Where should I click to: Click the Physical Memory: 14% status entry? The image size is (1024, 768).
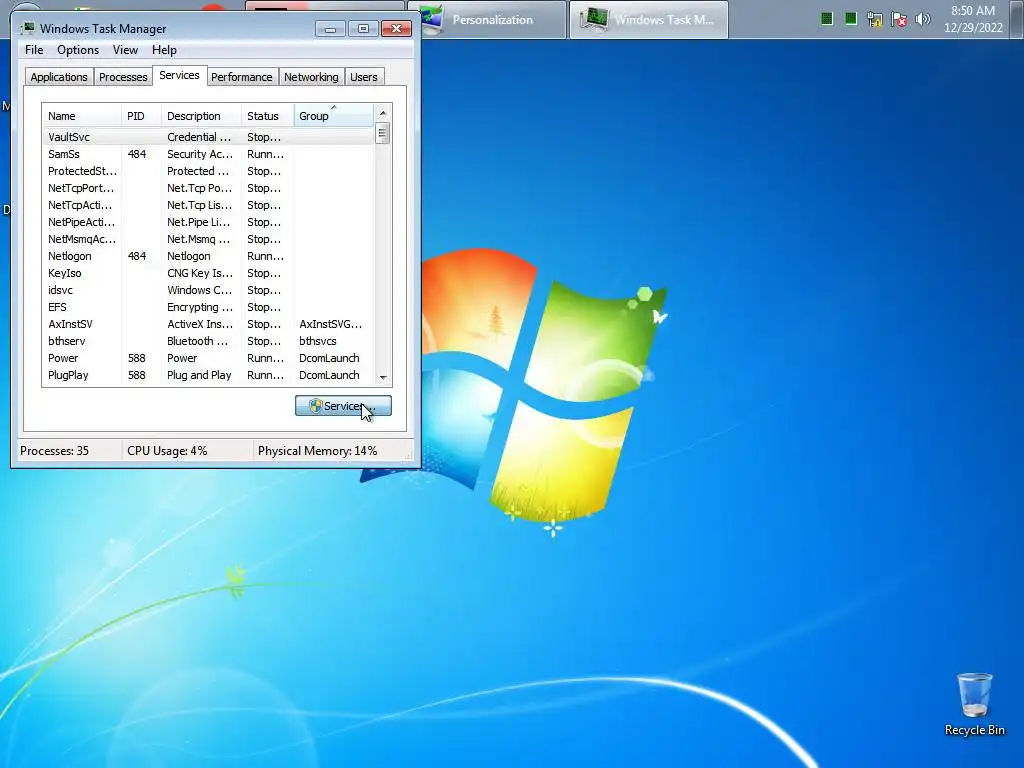coord(317,451)
